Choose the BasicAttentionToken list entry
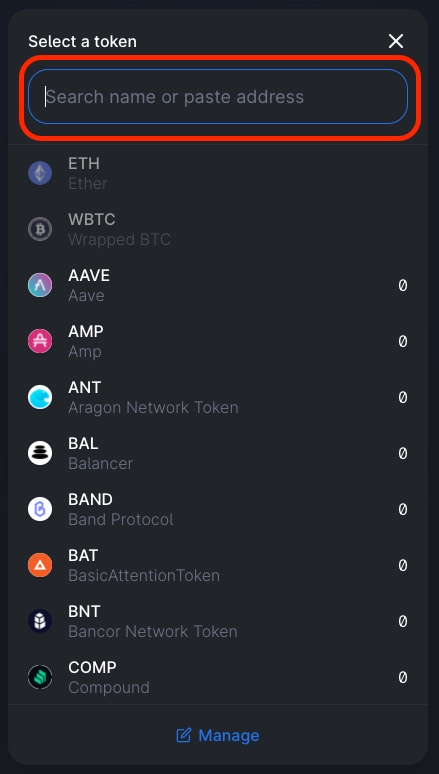439x774 pixels. (x=218, y=565)
